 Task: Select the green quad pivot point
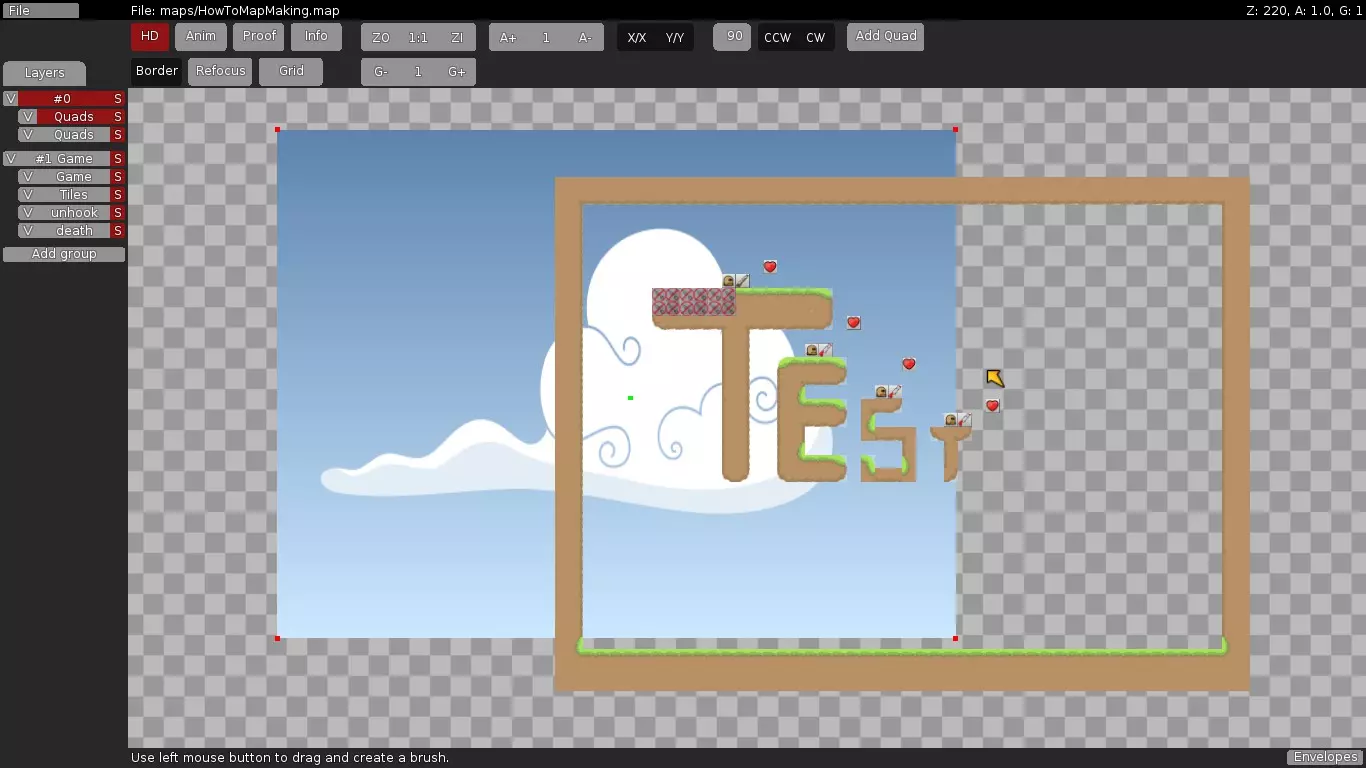[630, 398]
